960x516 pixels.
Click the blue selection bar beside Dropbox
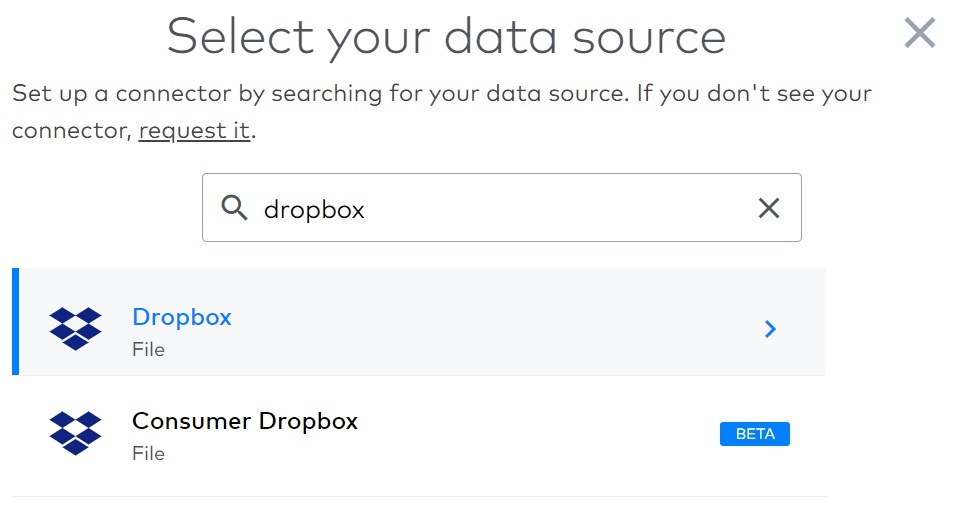pos(15,321)
